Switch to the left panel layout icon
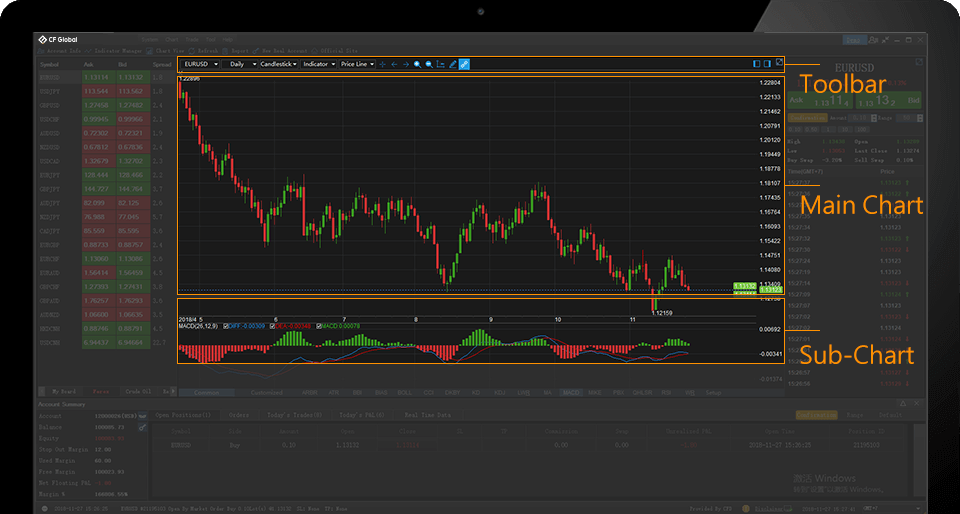The height and width of the screenshot is (514, 960). coord(756,64)
